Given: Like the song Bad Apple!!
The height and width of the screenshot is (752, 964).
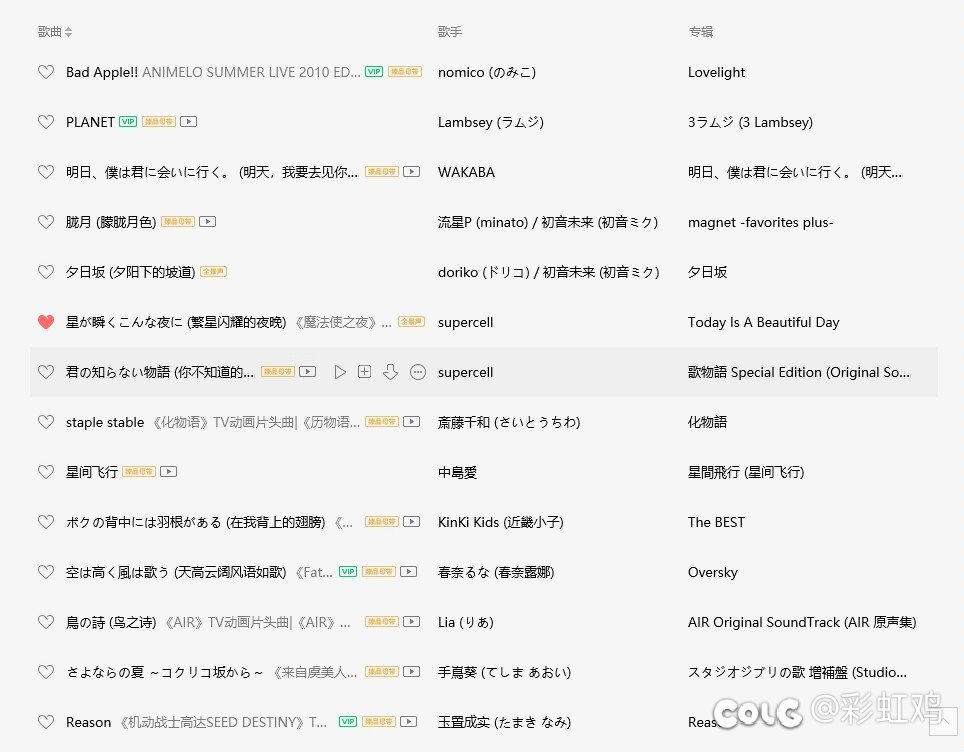Looking at the screenshot, I should click(x=45, y=72).
